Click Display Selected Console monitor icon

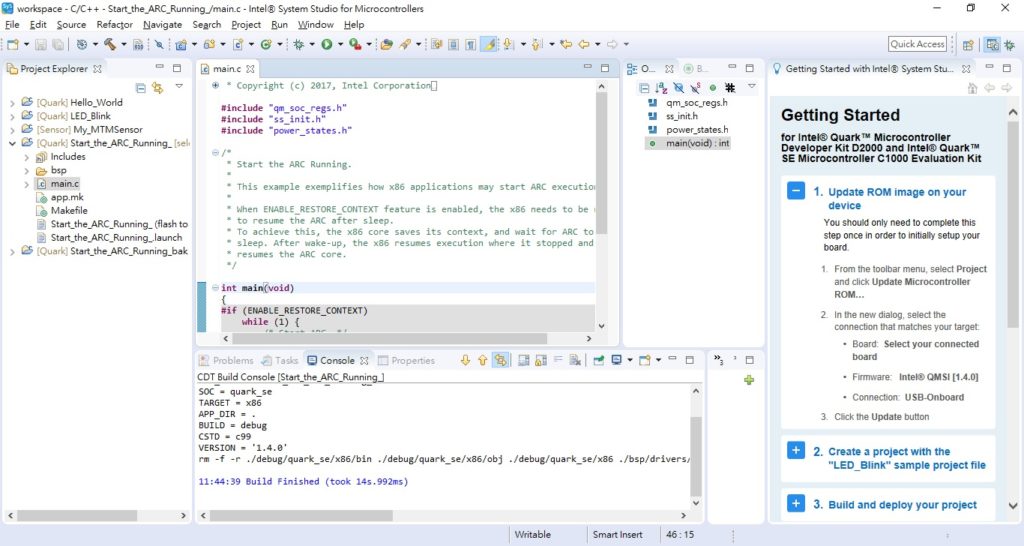click(x=616, y=361)
